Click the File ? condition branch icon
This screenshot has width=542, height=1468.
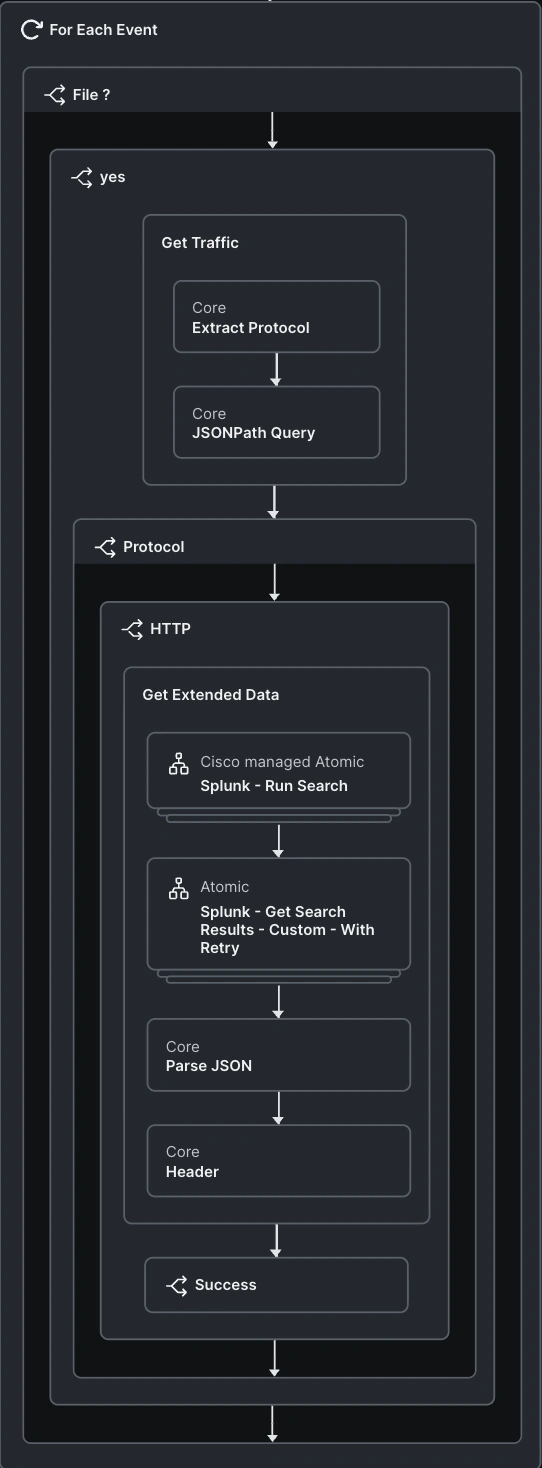coord(55,95)
